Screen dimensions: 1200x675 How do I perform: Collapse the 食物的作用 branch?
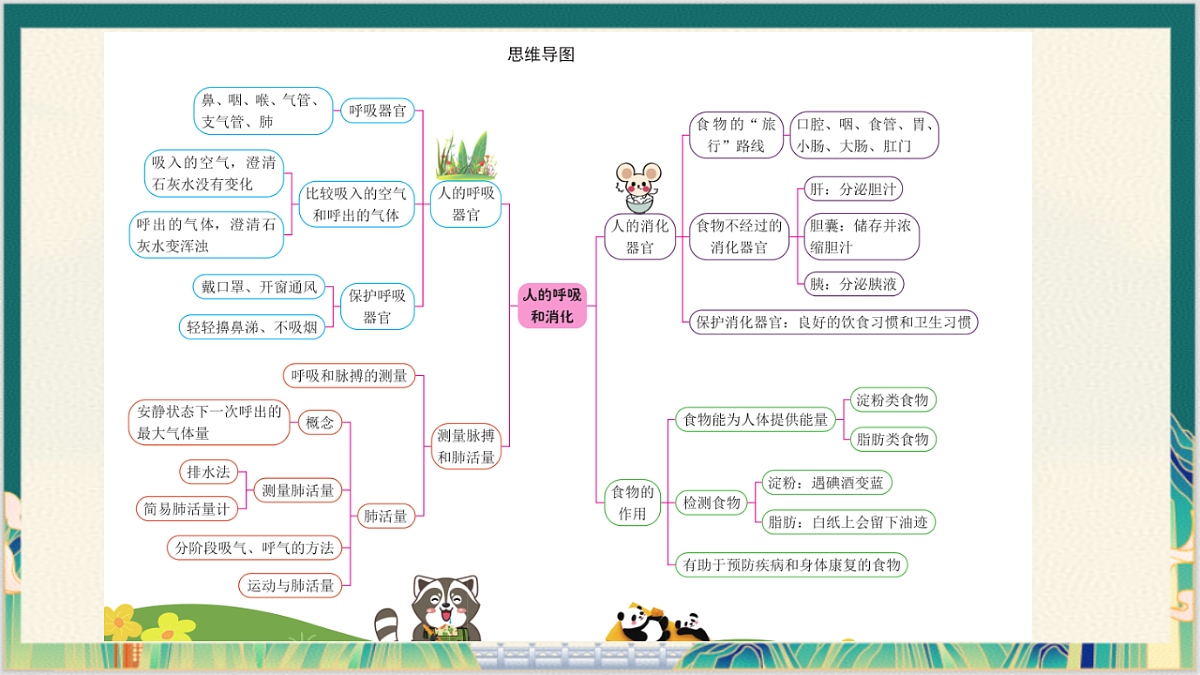click(x=631, y=503)
